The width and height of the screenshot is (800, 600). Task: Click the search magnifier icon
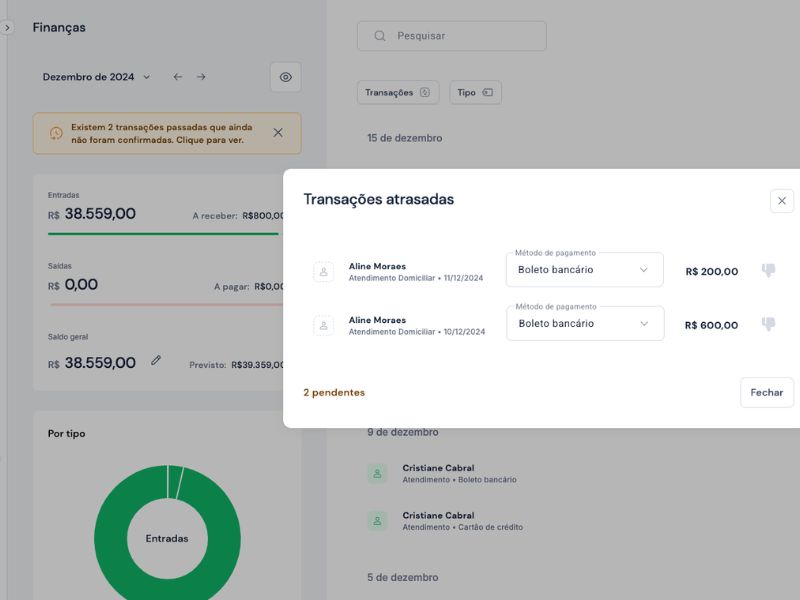[x=379, y=36]
